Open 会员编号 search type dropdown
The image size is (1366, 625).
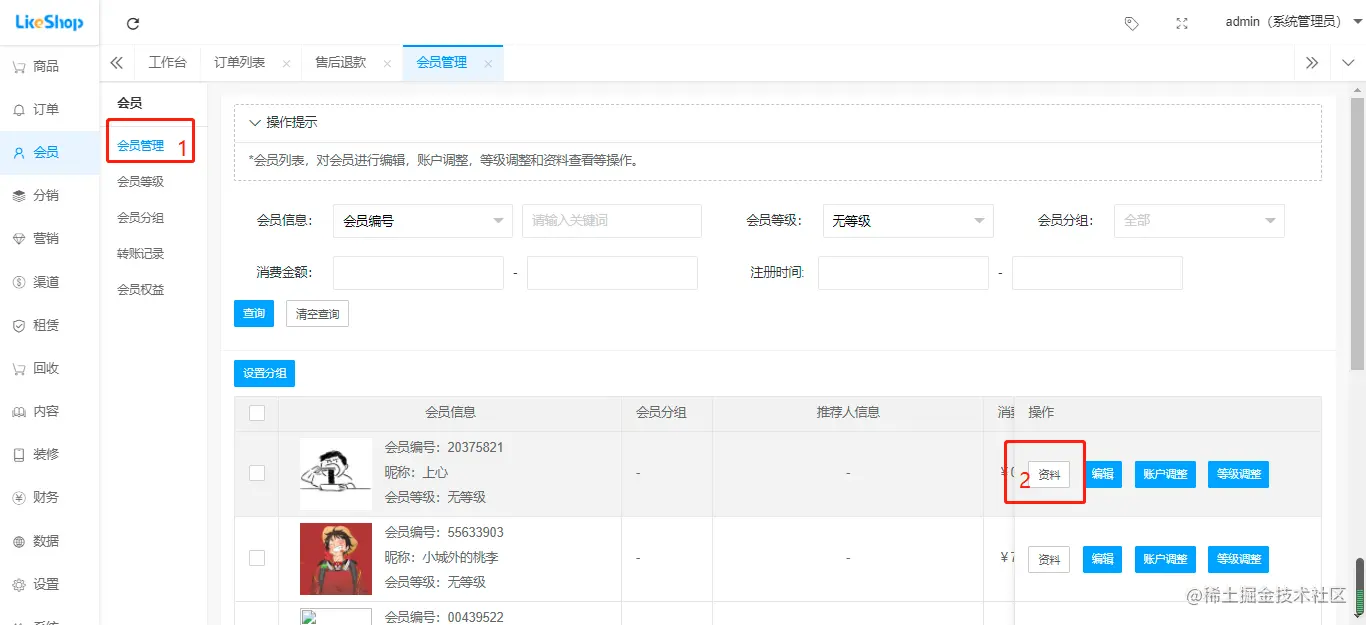423,221
